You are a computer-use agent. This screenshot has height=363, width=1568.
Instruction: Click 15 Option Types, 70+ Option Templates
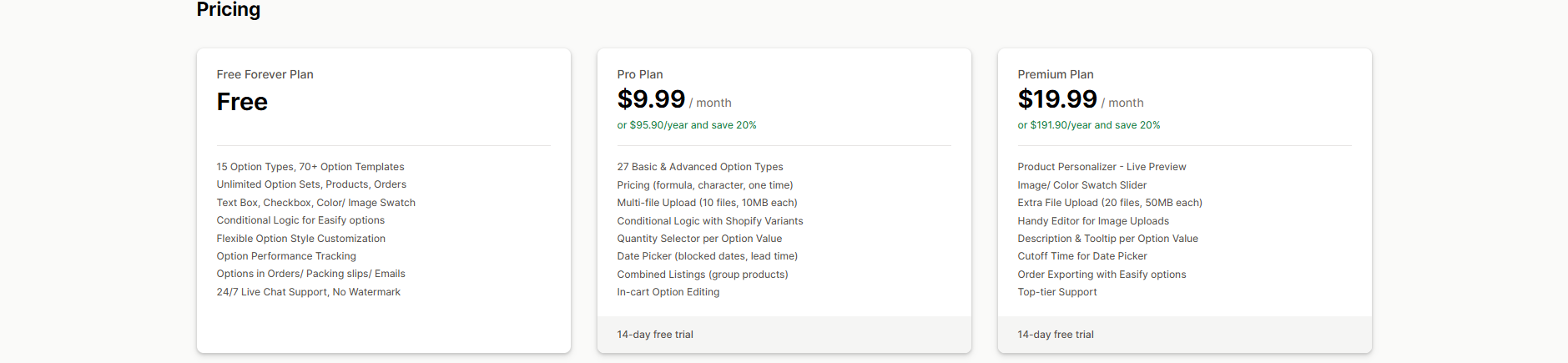click(310, 167)
